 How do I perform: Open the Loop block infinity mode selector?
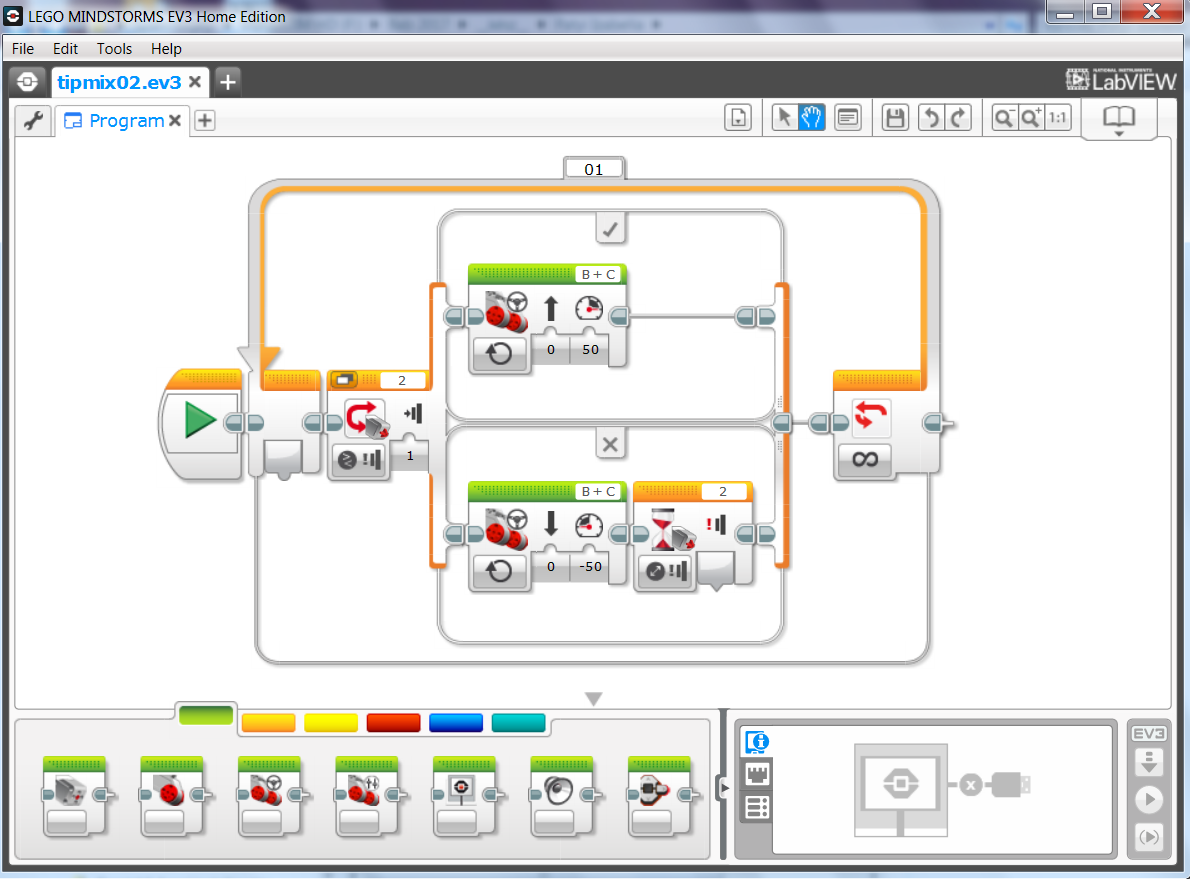(x=865, y=459)
